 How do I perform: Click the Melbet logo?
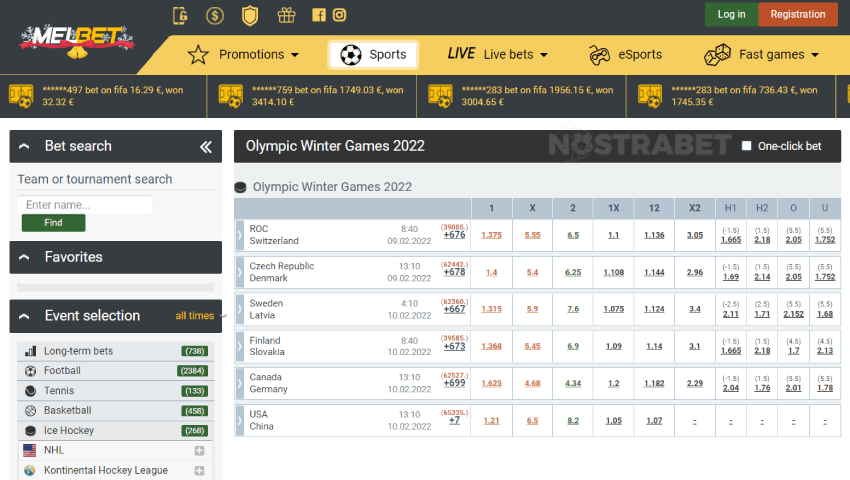click(x=77, y=40)
